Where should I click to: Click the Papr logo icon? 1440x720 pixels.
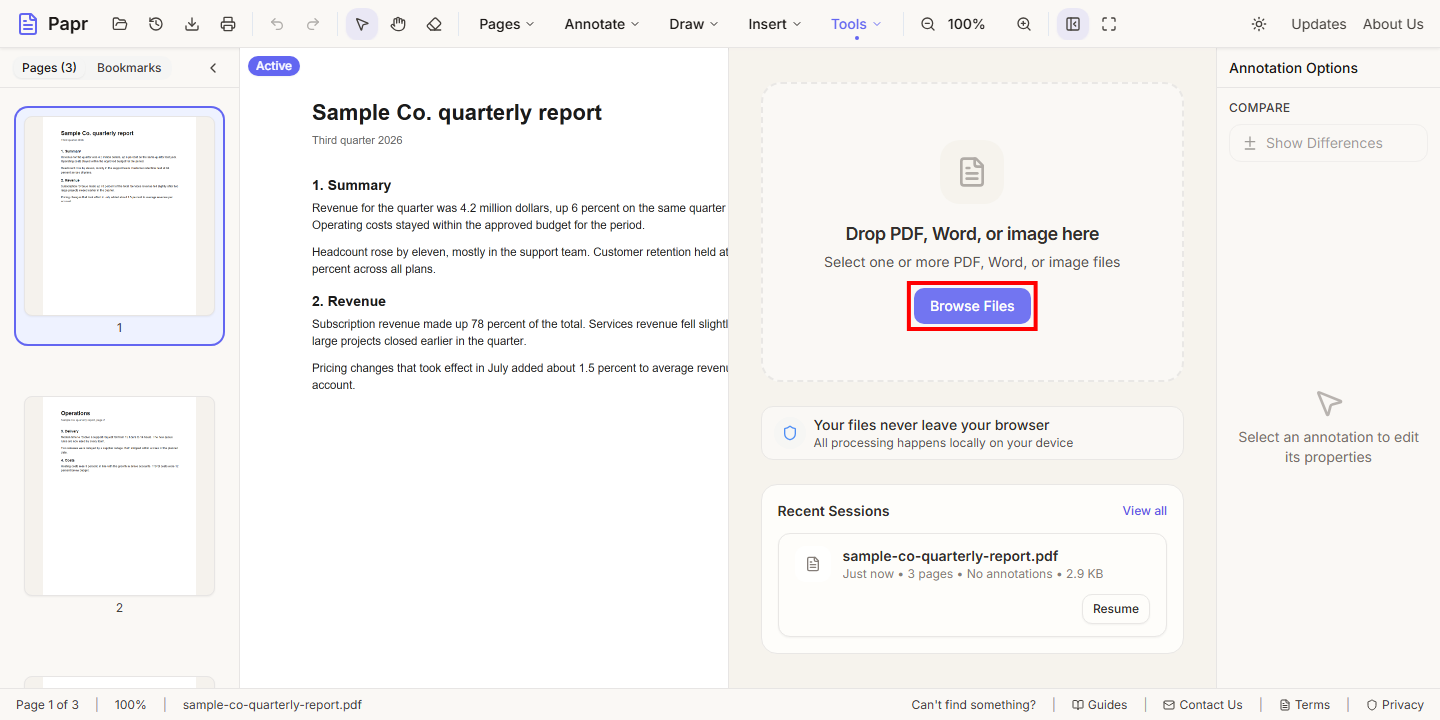tap(28, 24)
